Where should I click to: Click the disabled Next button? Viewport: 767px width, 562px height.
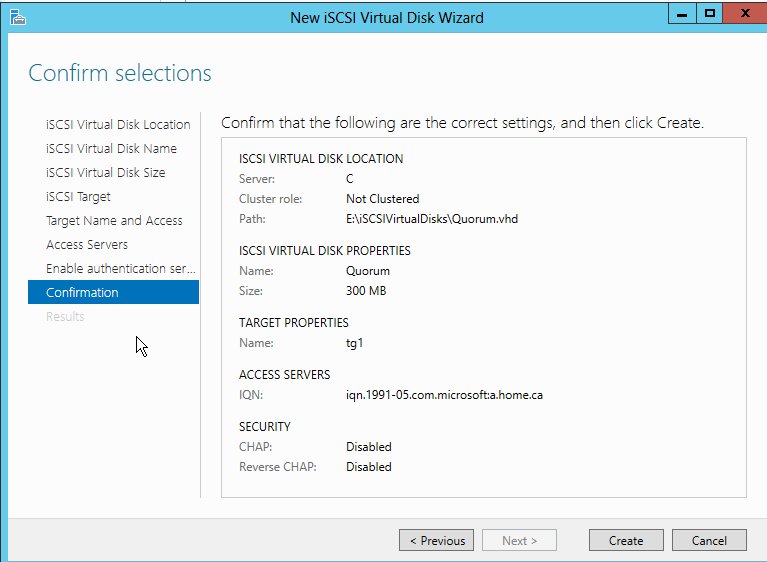click(x=519, y=541)
